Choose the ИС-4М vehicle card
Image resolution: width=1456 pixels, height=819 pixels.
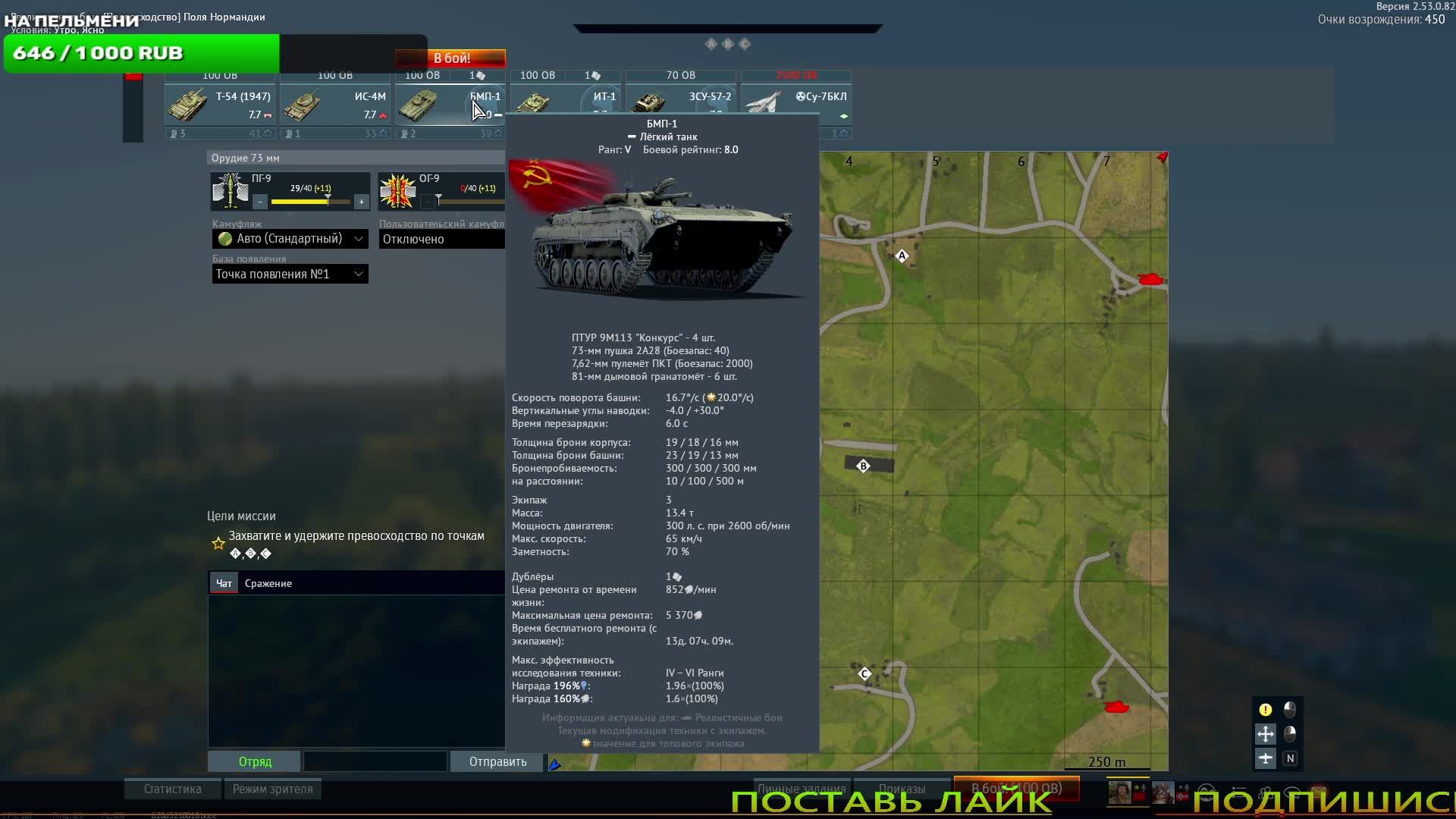[x=335, y=105]
